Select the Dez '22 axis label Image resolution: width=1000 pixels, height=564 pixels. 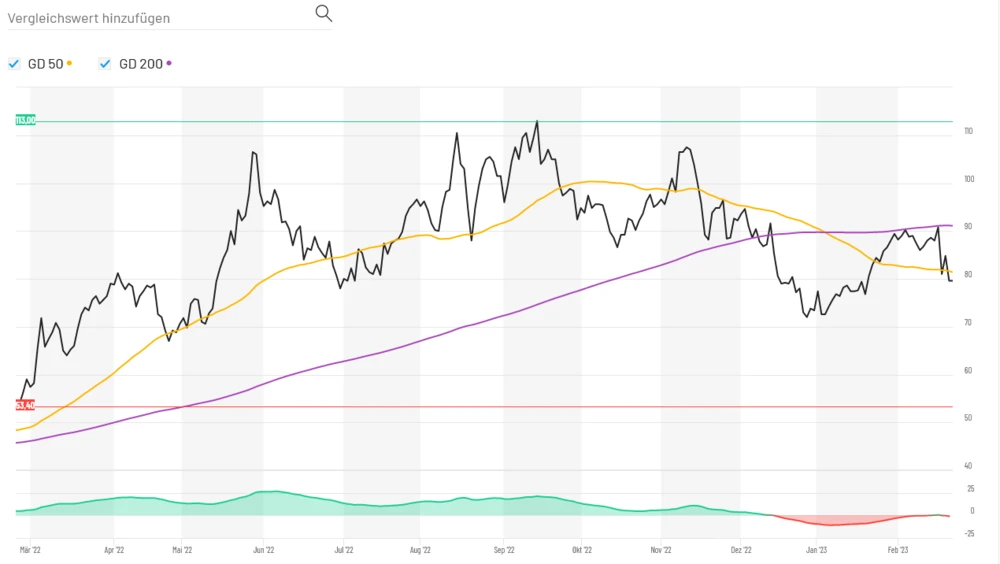point(741,549)
